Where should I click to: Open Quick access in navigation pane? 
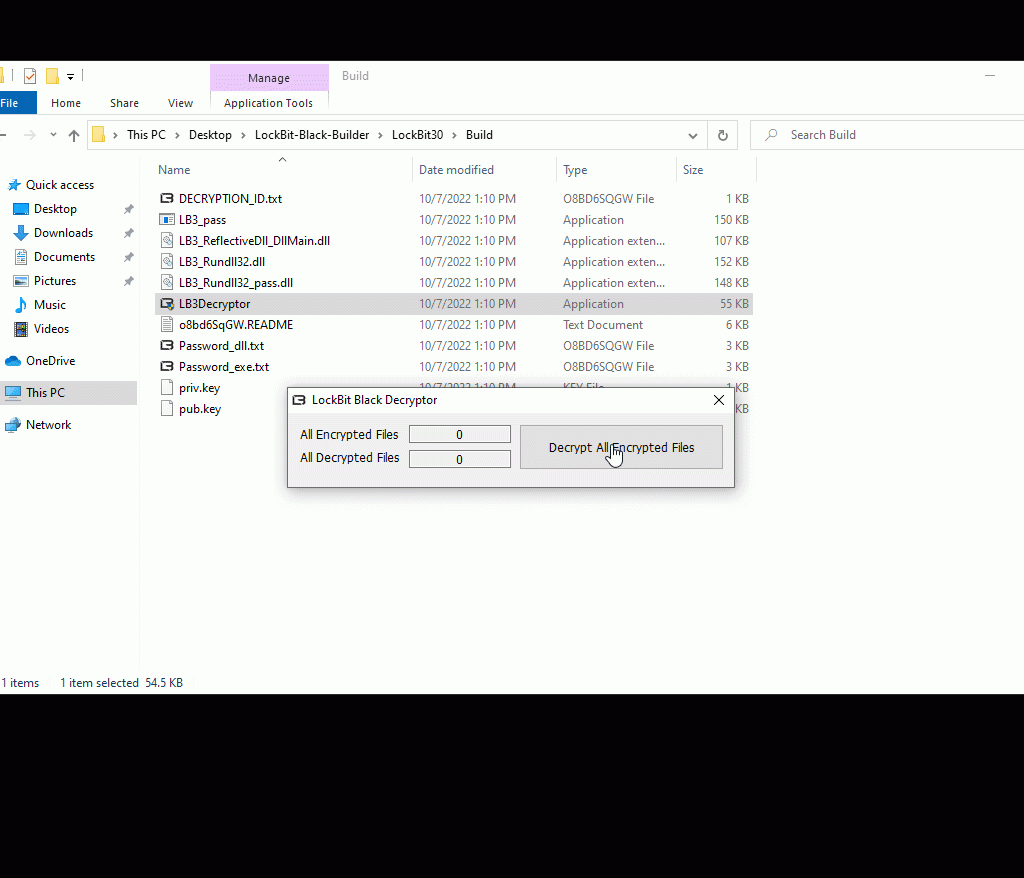[59, 185]
